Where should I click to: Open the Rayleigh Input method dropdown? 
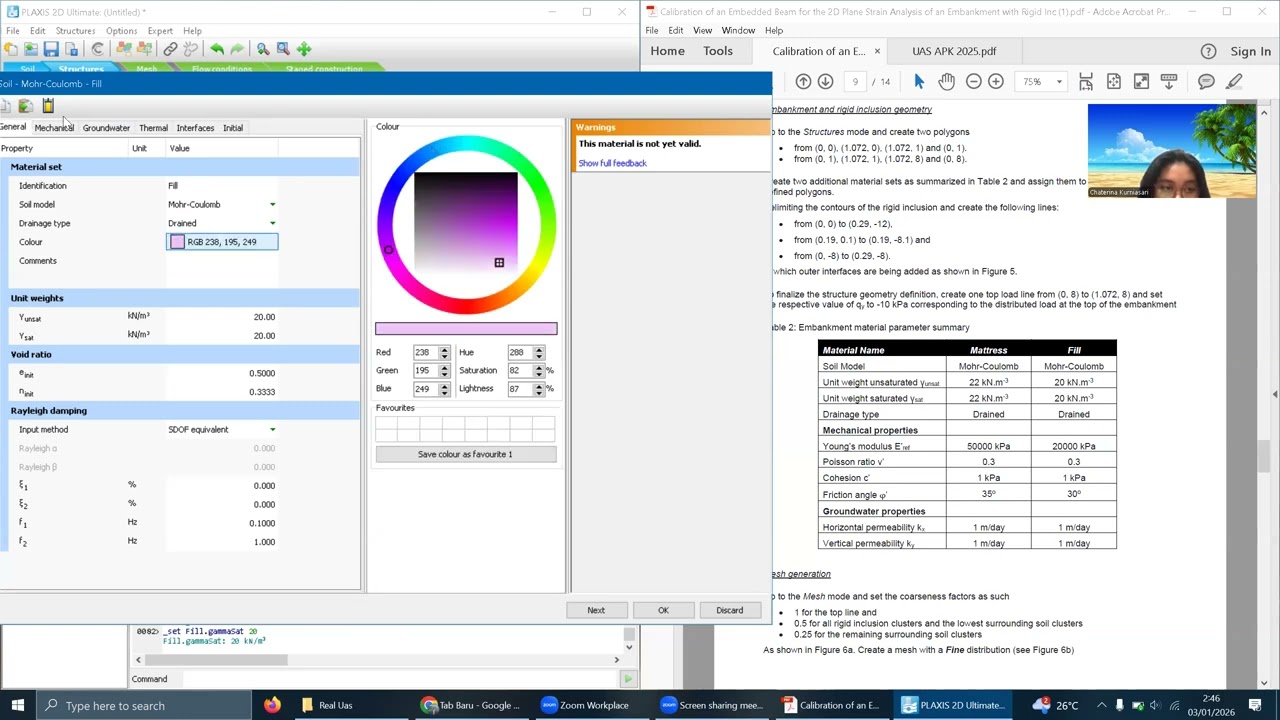(x=272, y=430)
